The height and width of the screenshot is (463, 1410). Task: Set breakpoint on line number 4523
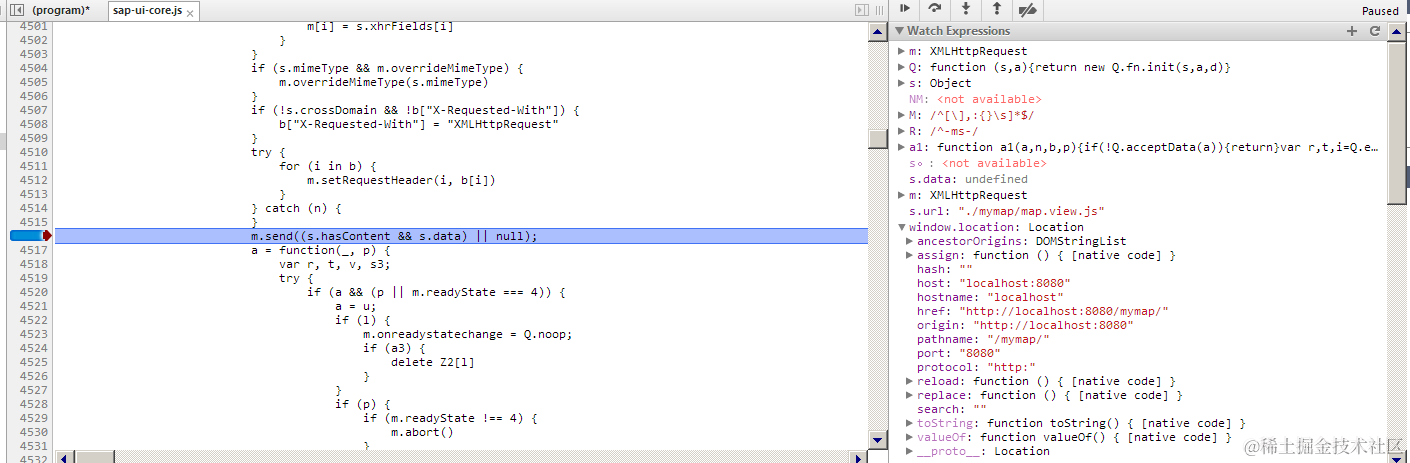click(x=32, y=334)
